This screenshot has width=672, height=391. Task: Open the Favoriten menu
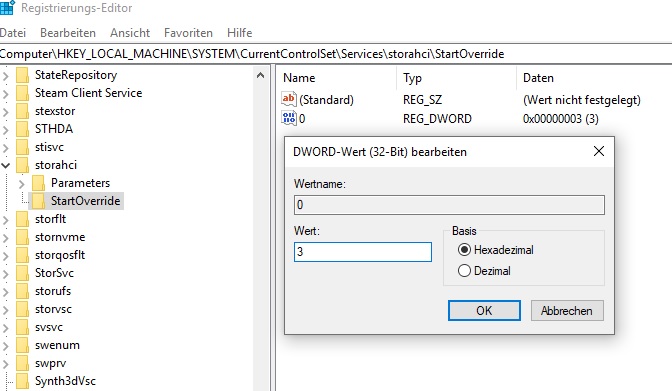(188, 33)
